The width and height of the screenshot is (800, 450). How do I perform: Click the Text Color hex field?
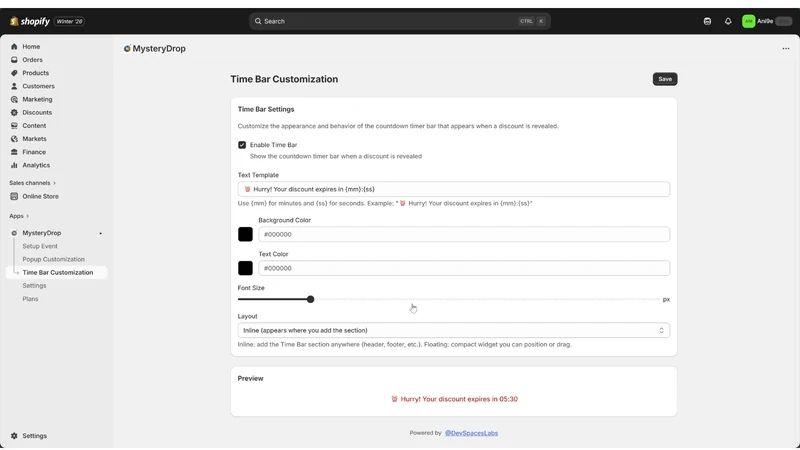(464, 268)
